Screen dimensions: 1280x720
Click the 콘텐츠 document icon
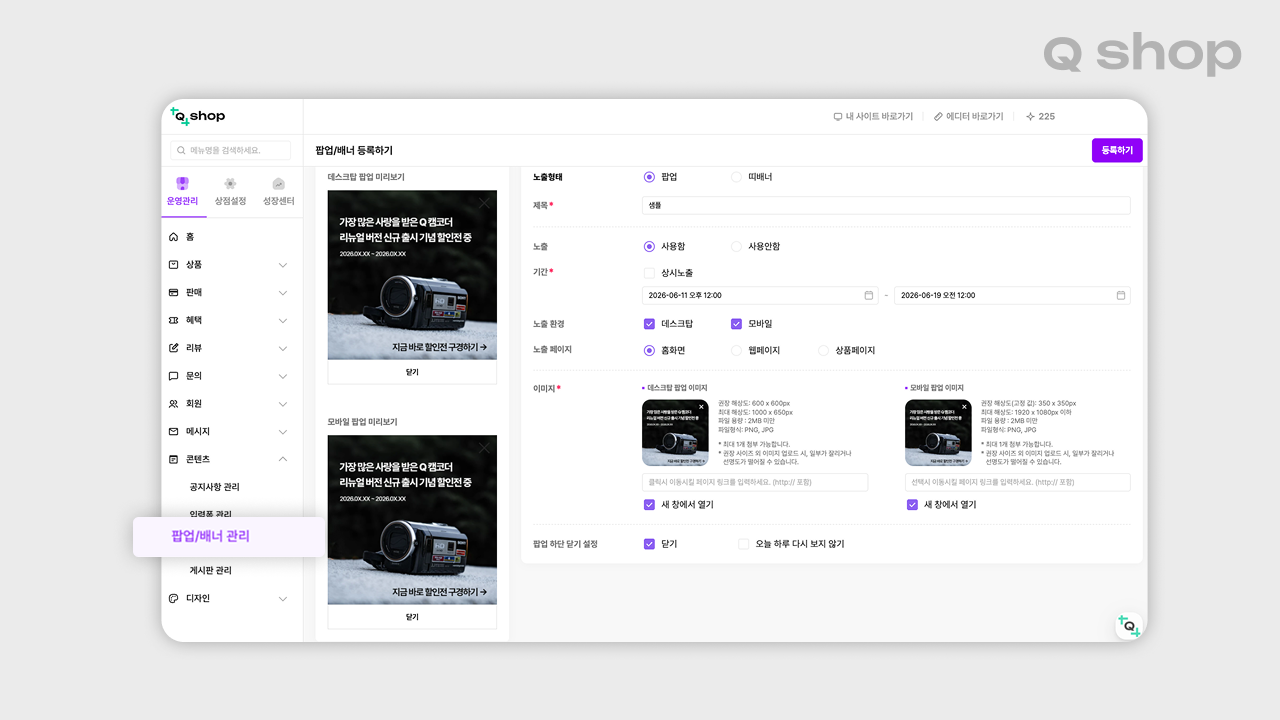point(174,459)
